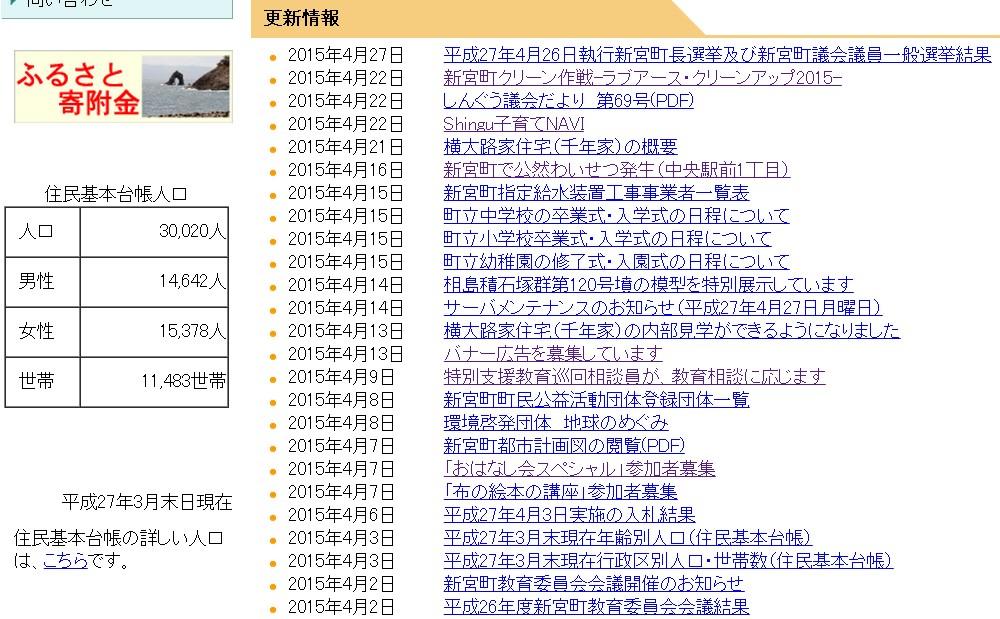Open 新宮町教育委員会会議開催のお知らせ link
This screenshot has height=619, width=1000.
[x=593, y=583]
